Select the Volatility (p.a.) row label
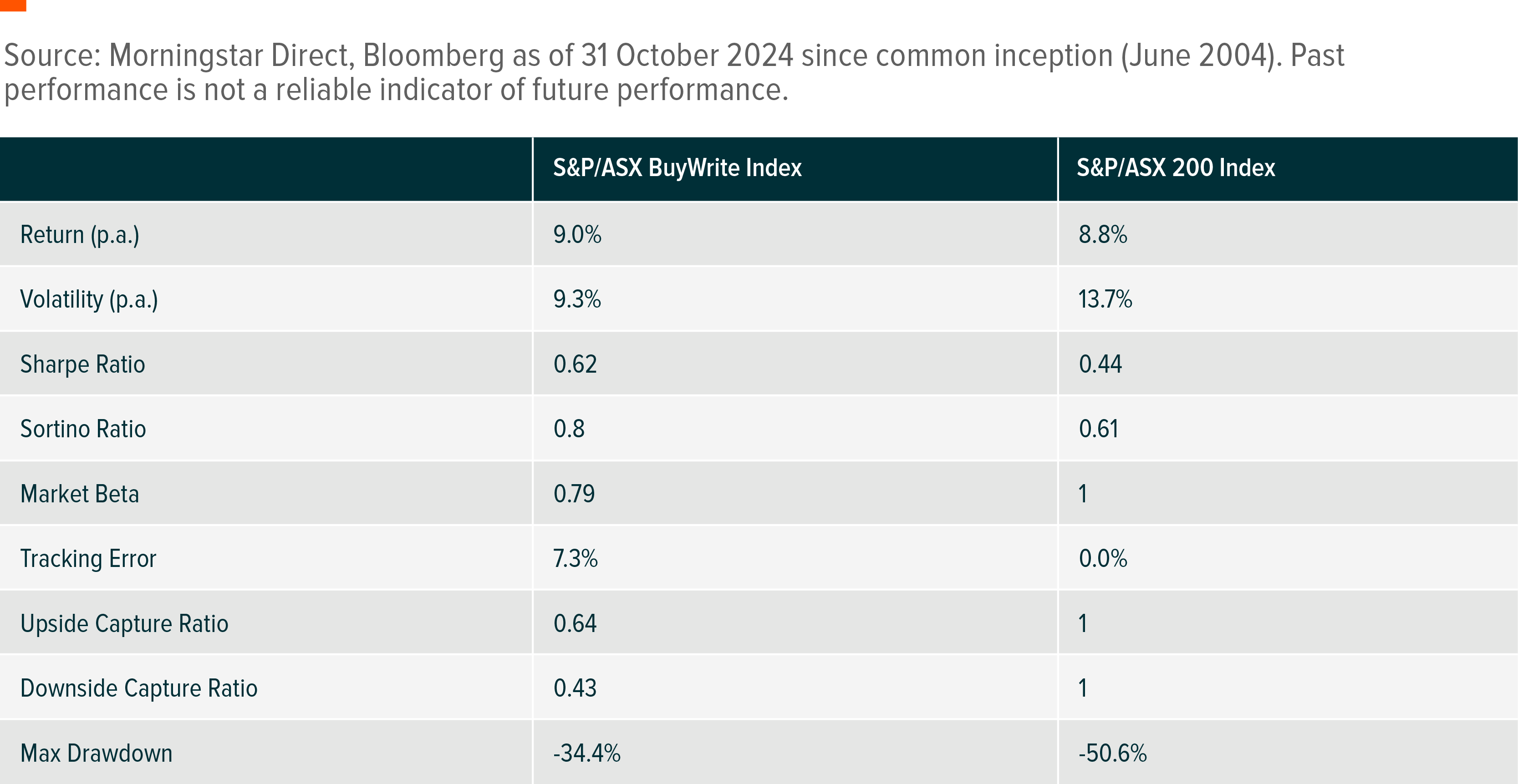Screen dimensions: 1518x784 pos(89,299)
